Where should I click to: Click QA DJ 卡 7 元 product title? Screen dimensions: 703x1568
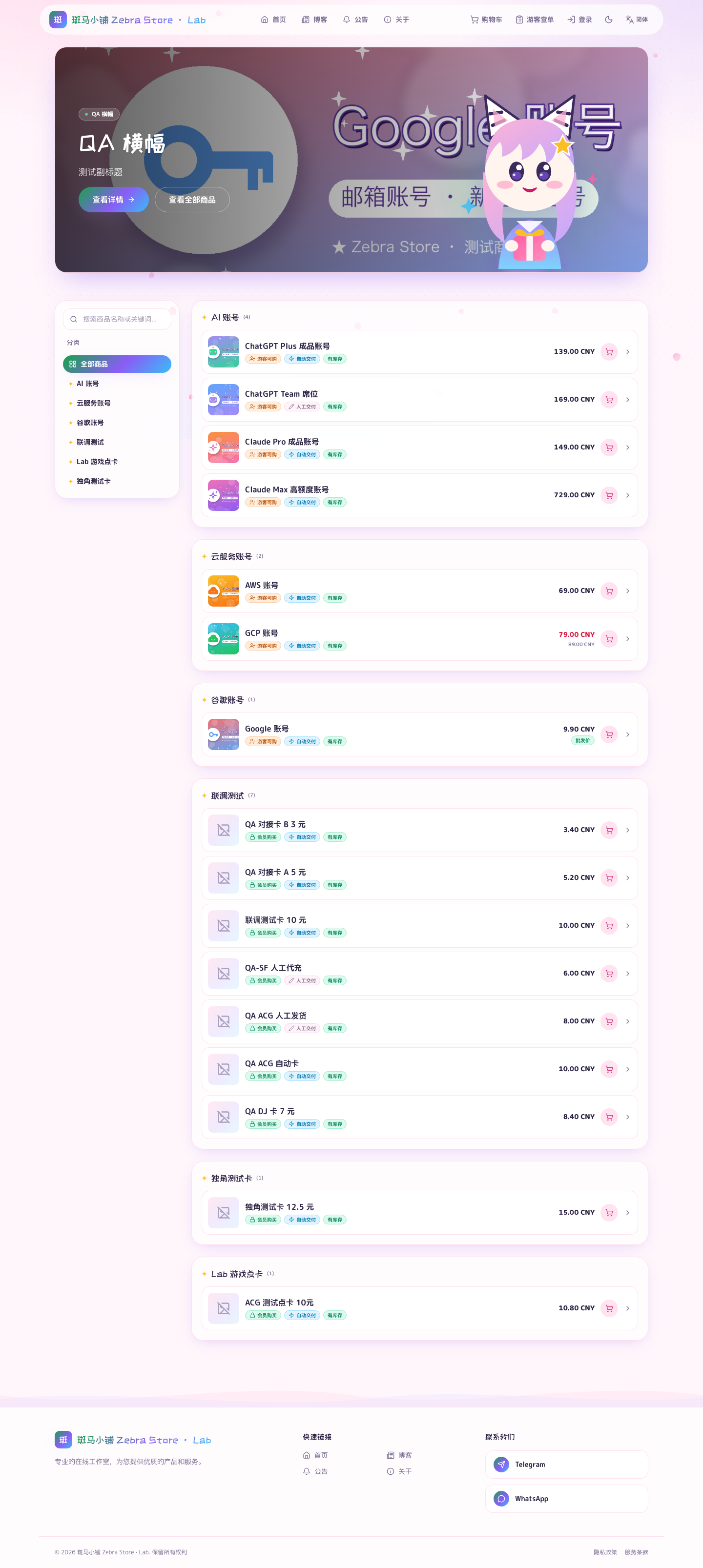coord(269,1112)
